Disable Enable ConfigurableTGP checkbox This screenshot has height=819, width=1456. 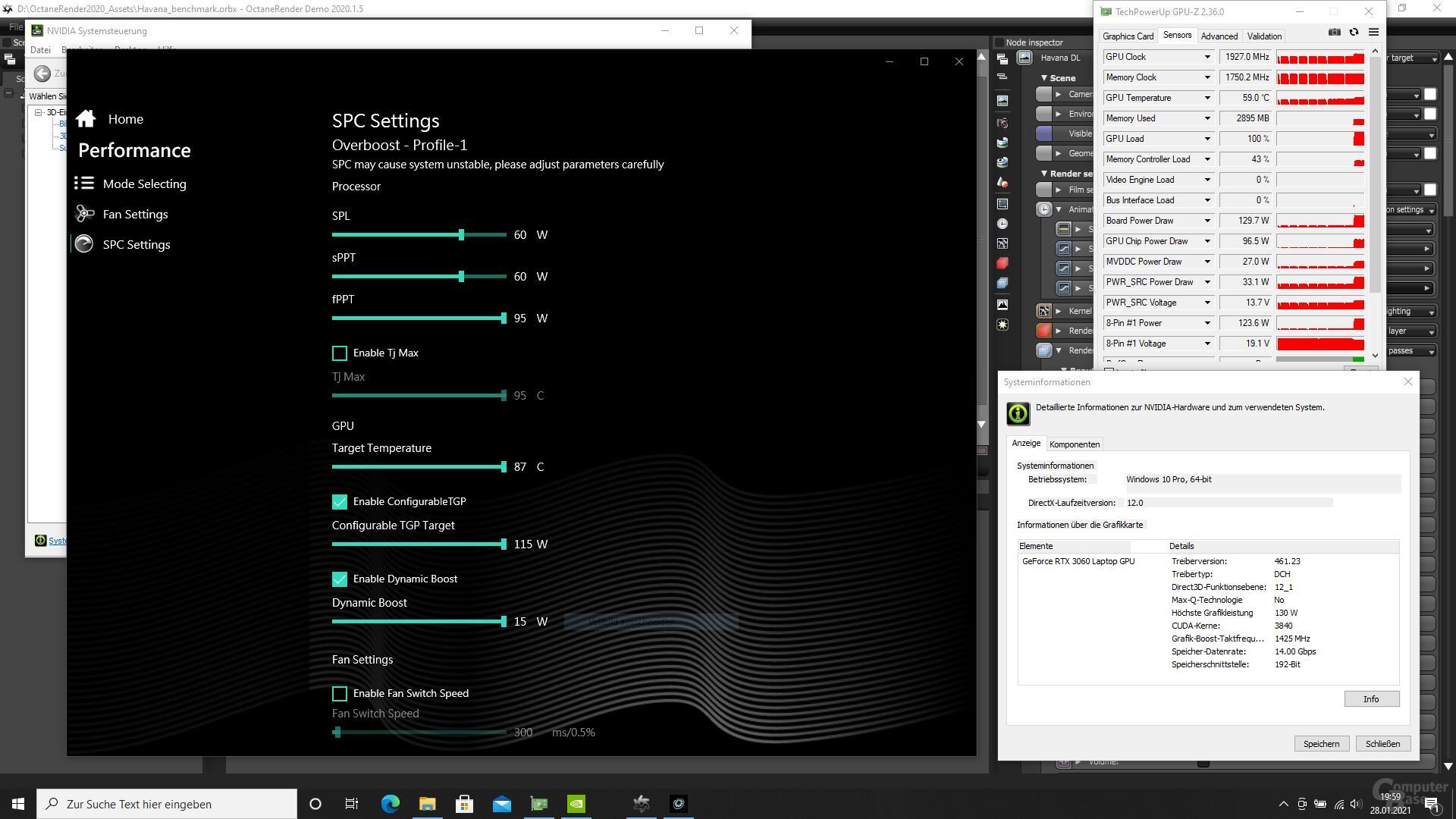pyautogui.click(x=340, y=502)
